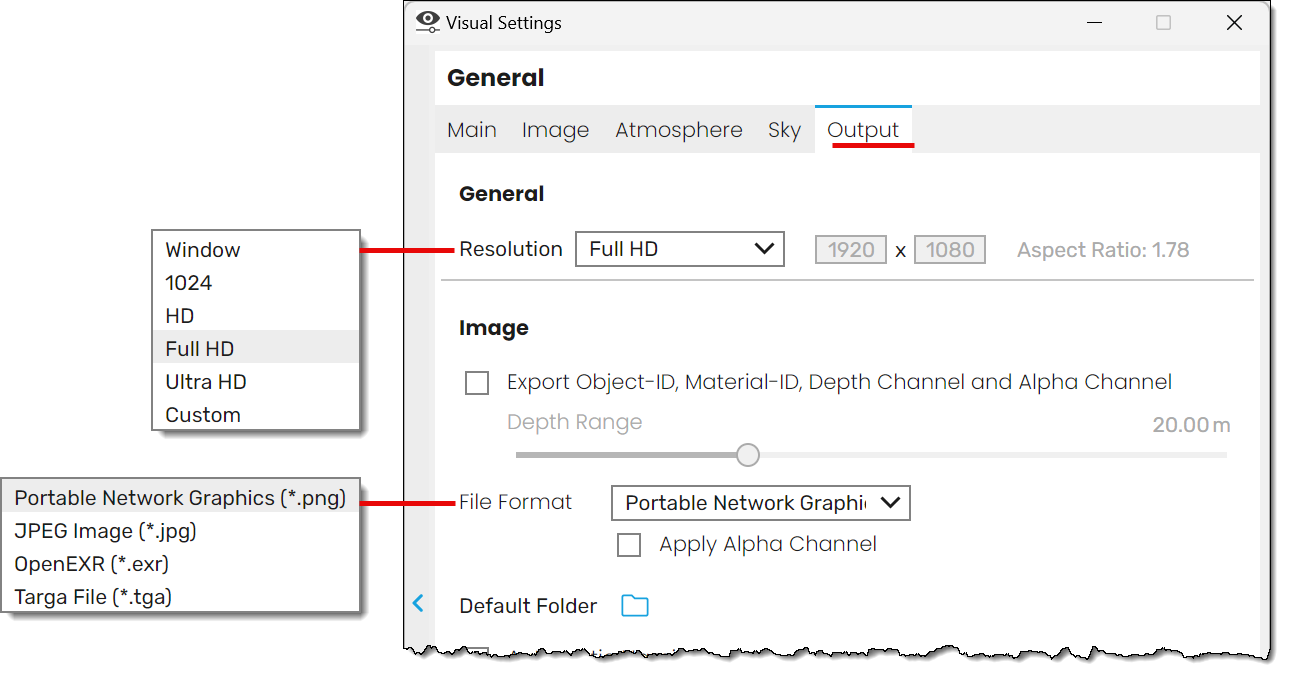1298x674 pixels.
Task: Open the Default Folder picker icon
Action: click(635, 605)
